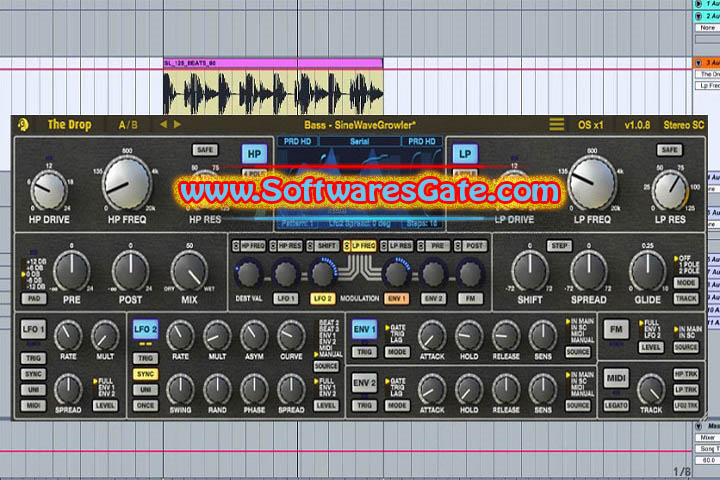Disable the blue LFO 2 section button
The height and width of the screenshot is (480, 720).
click(x=146, y=329)
